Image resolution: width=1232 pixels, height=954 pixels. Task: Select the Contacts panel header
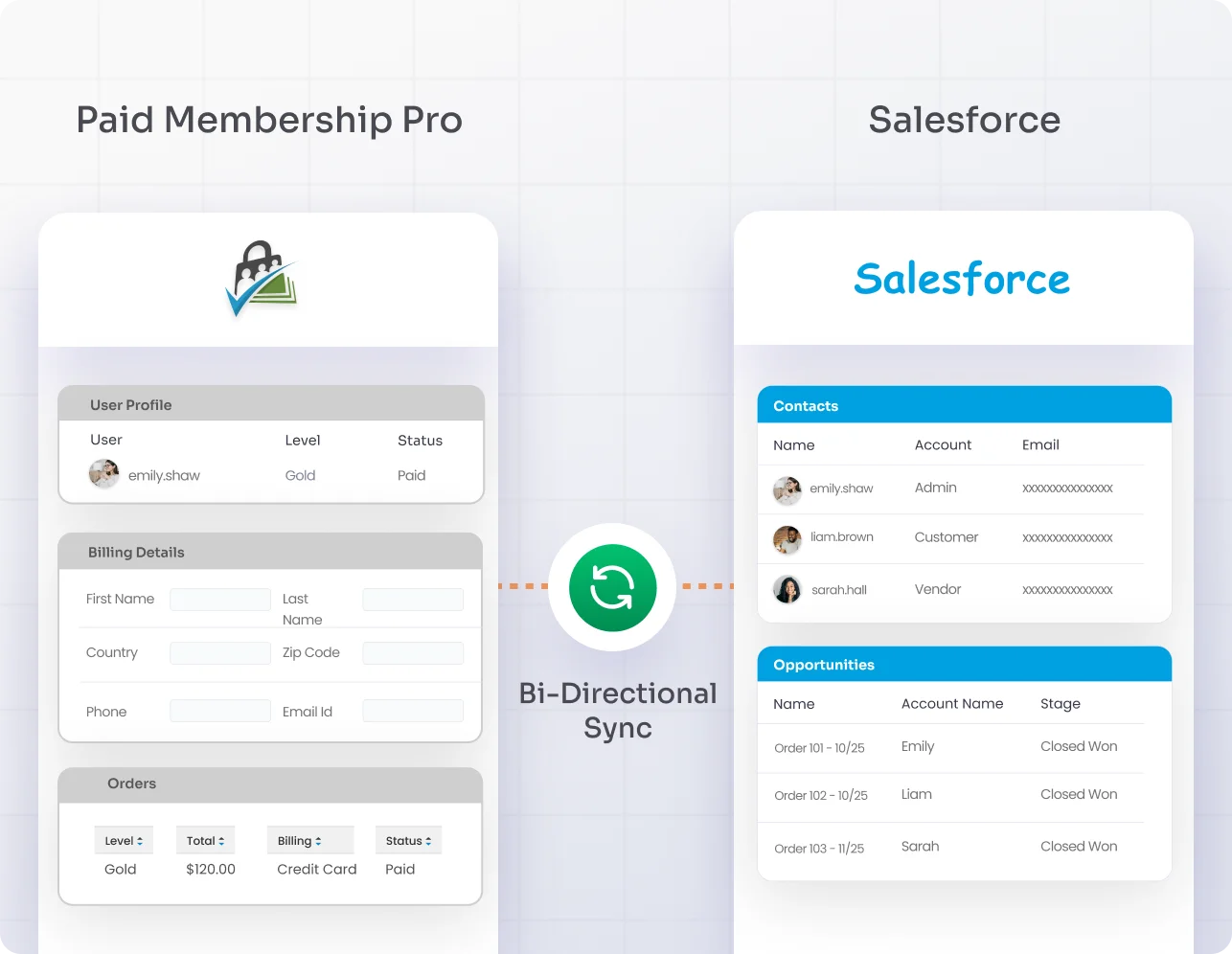pos(965,405)
